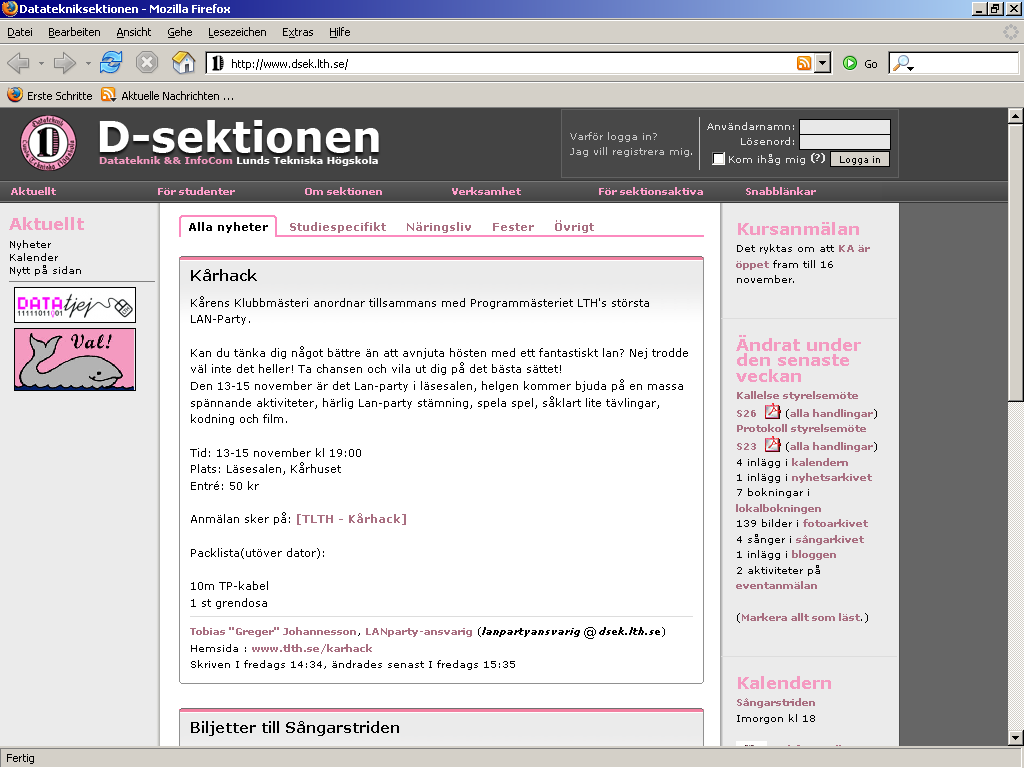Click in the Användarnamn input field
Screen dimensions: 1024x768
845,127
